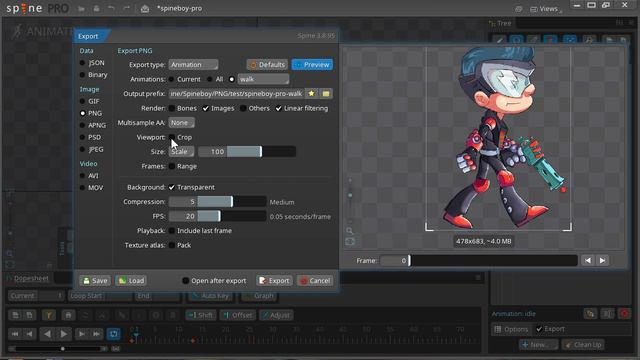This screenshot has height=360, width=640.
Task: Click the Offset timeline button
Action: [x=238, y=315]
